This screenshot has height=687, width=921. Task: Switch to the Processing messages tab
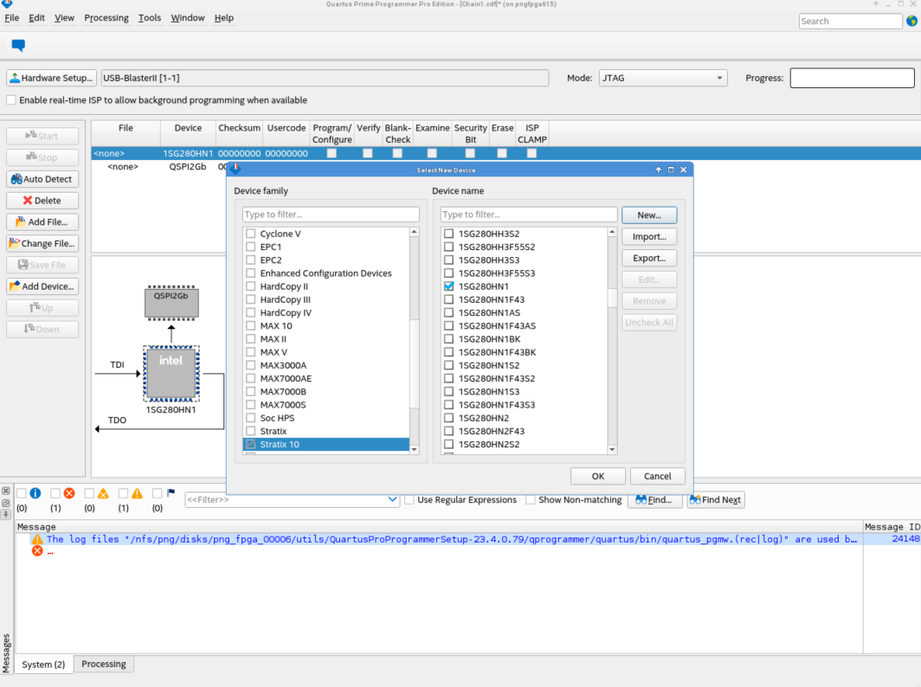point(103,664)
